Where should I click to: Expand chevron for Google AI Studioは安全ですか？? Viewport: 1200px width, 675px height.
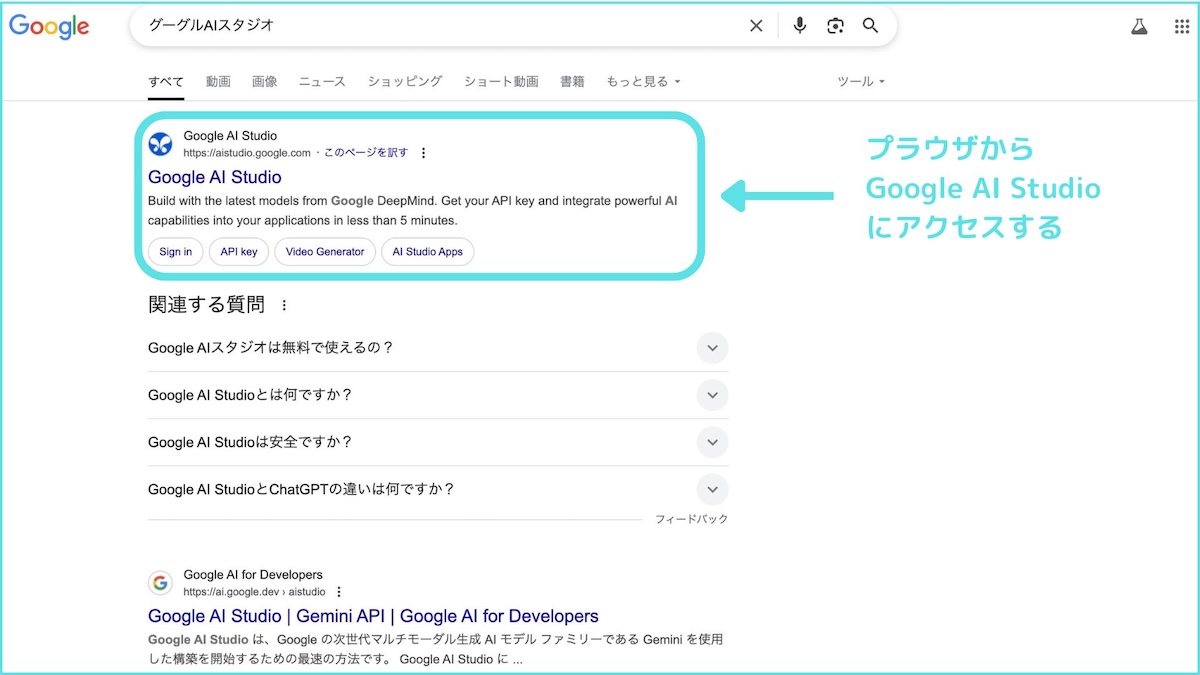coord(712,442)
